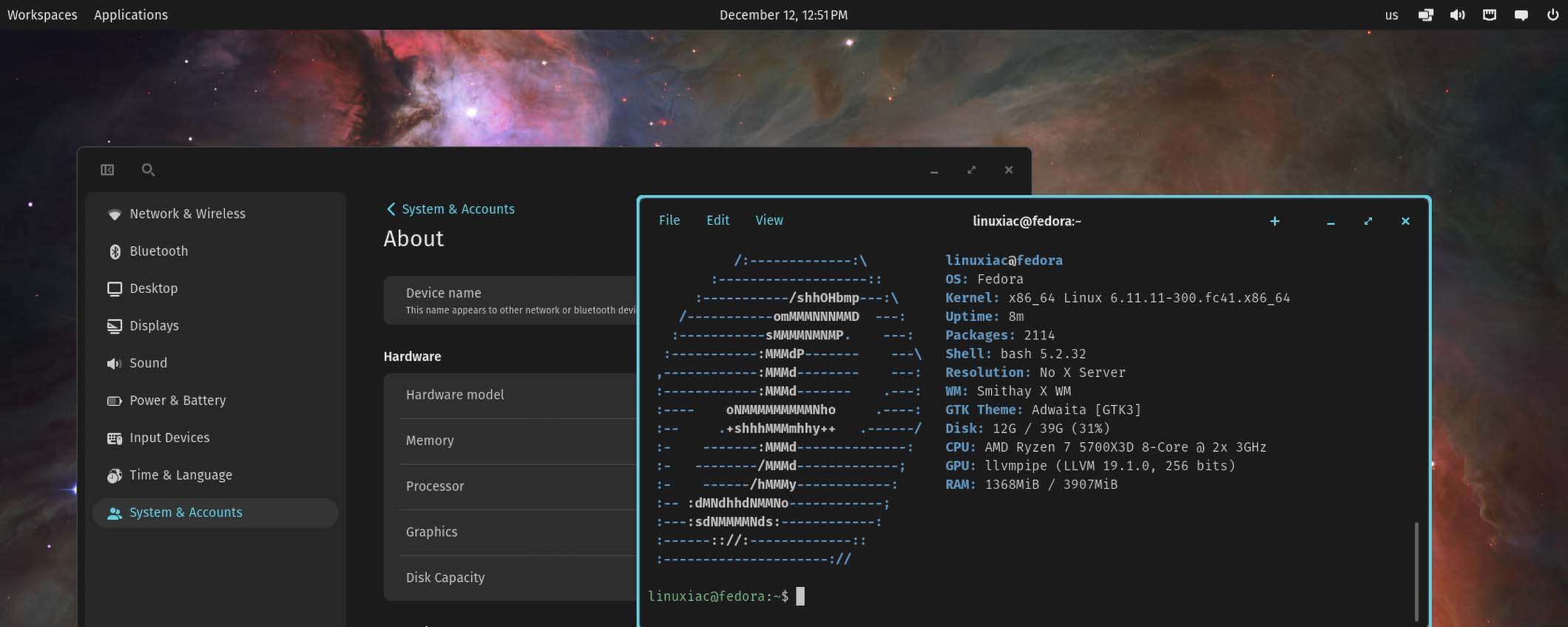Minimize the terminal window
This screenshot has width=1568, height=627.
click(1331, 222)
